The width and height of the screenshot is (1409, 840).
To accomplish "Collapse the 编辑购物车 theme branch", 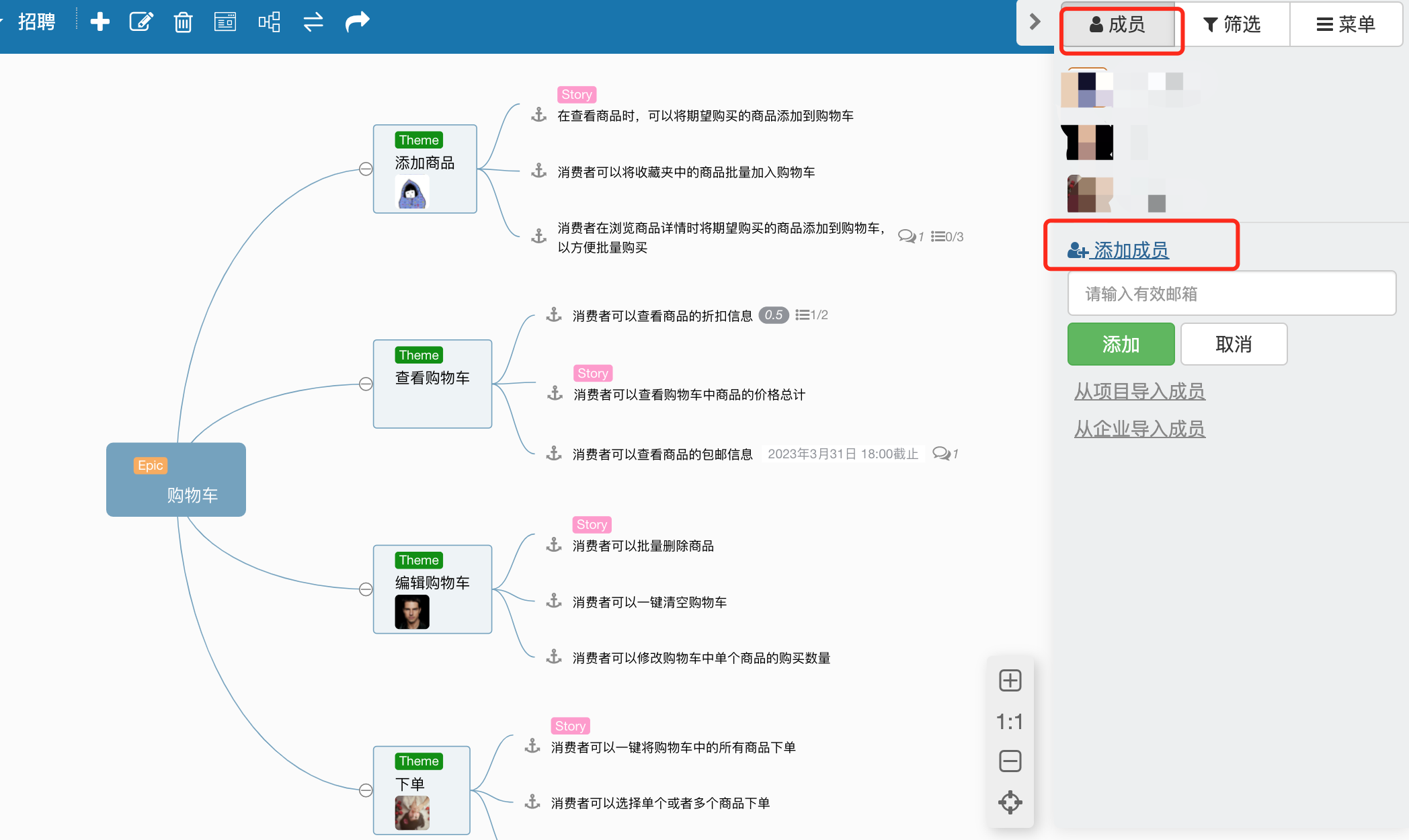I will click(x=366, y=589).
